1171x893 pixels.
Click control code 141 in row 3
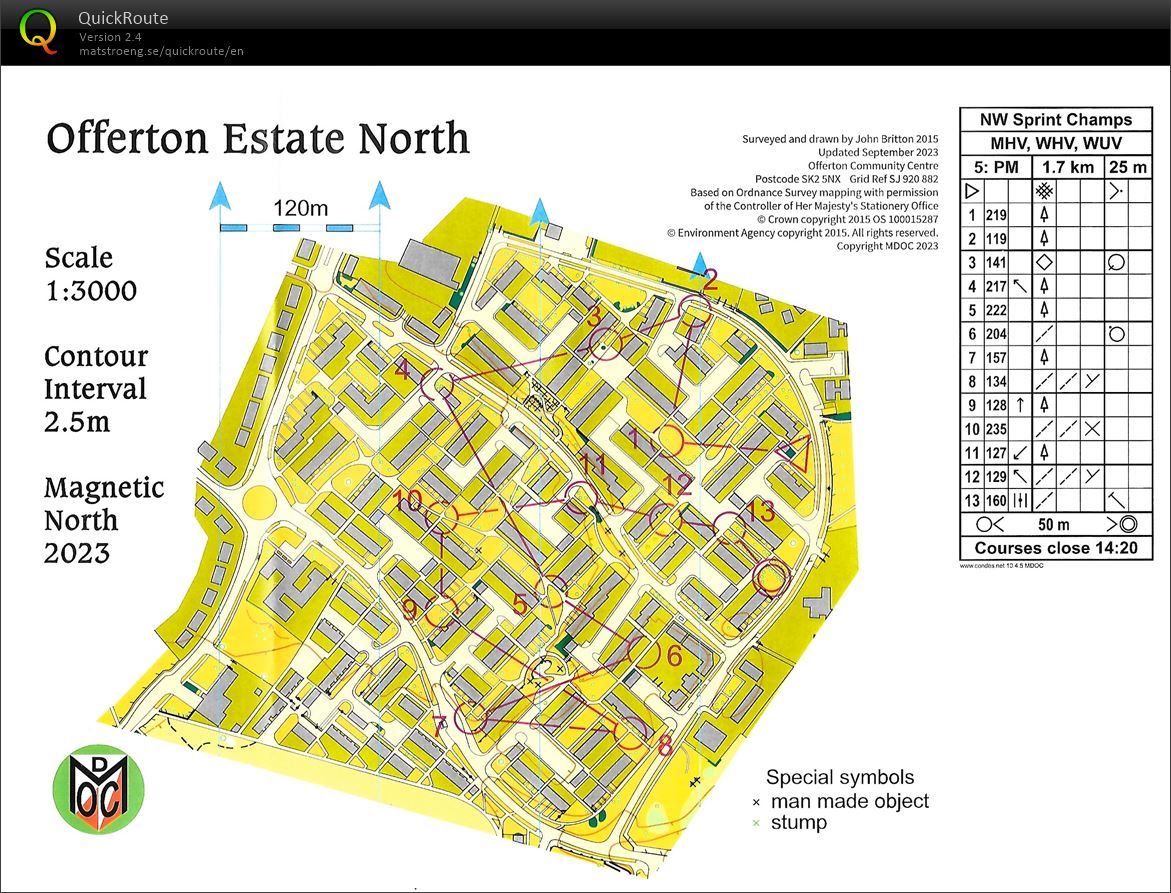[996, 263]
